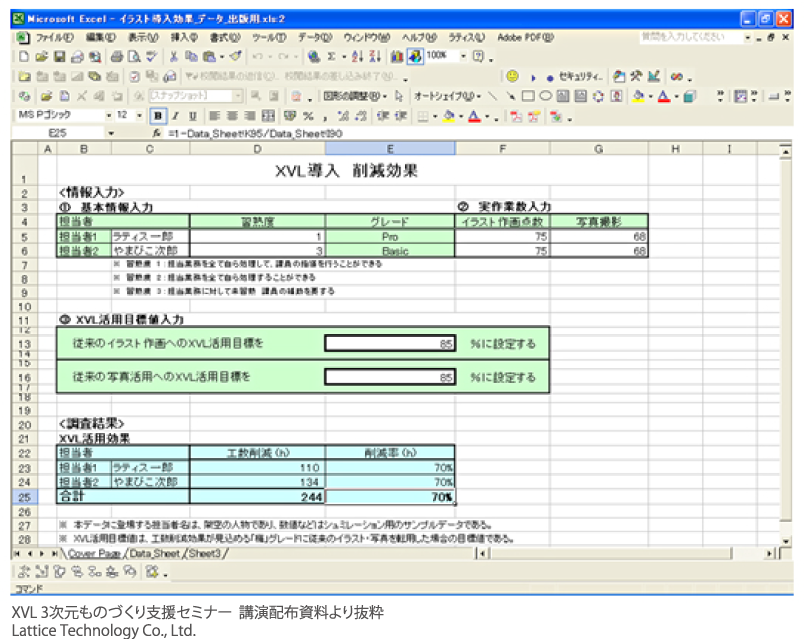The height and width of the screenshot is (639, 804).
Task: Open the Adobe PDF menu
Action: coord(526,37)
